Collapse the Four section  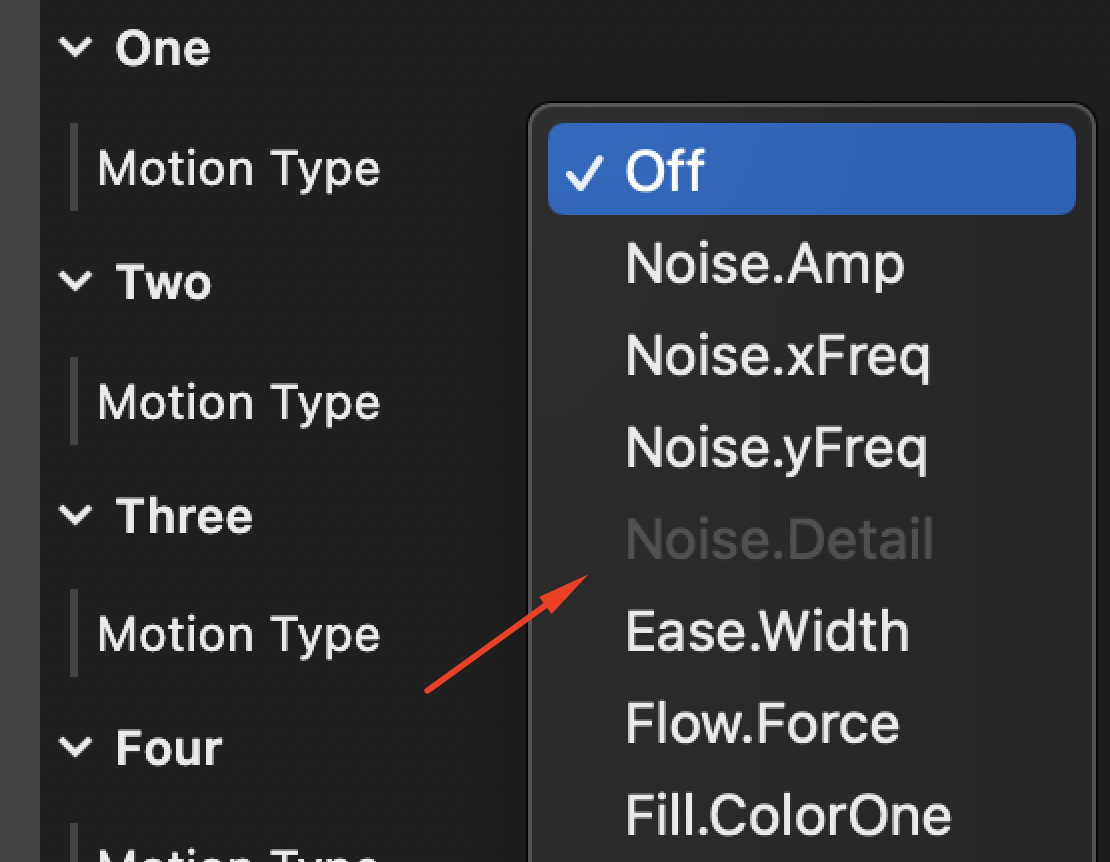pyautogui.click(x=77, y=747)
